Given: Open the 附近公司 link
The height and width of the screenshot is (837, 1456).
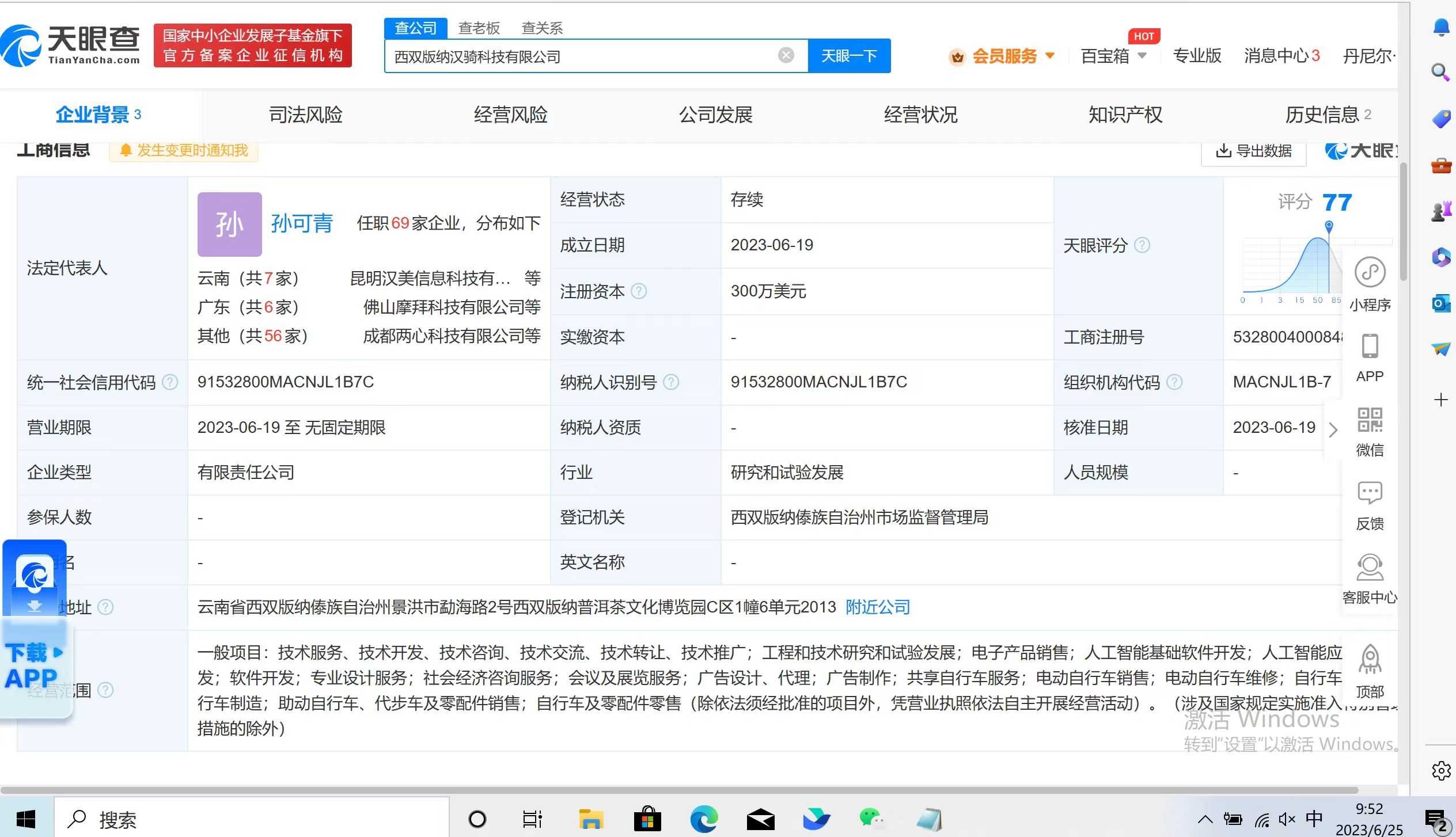Looking at the screenshot, I should pos(878,607).
